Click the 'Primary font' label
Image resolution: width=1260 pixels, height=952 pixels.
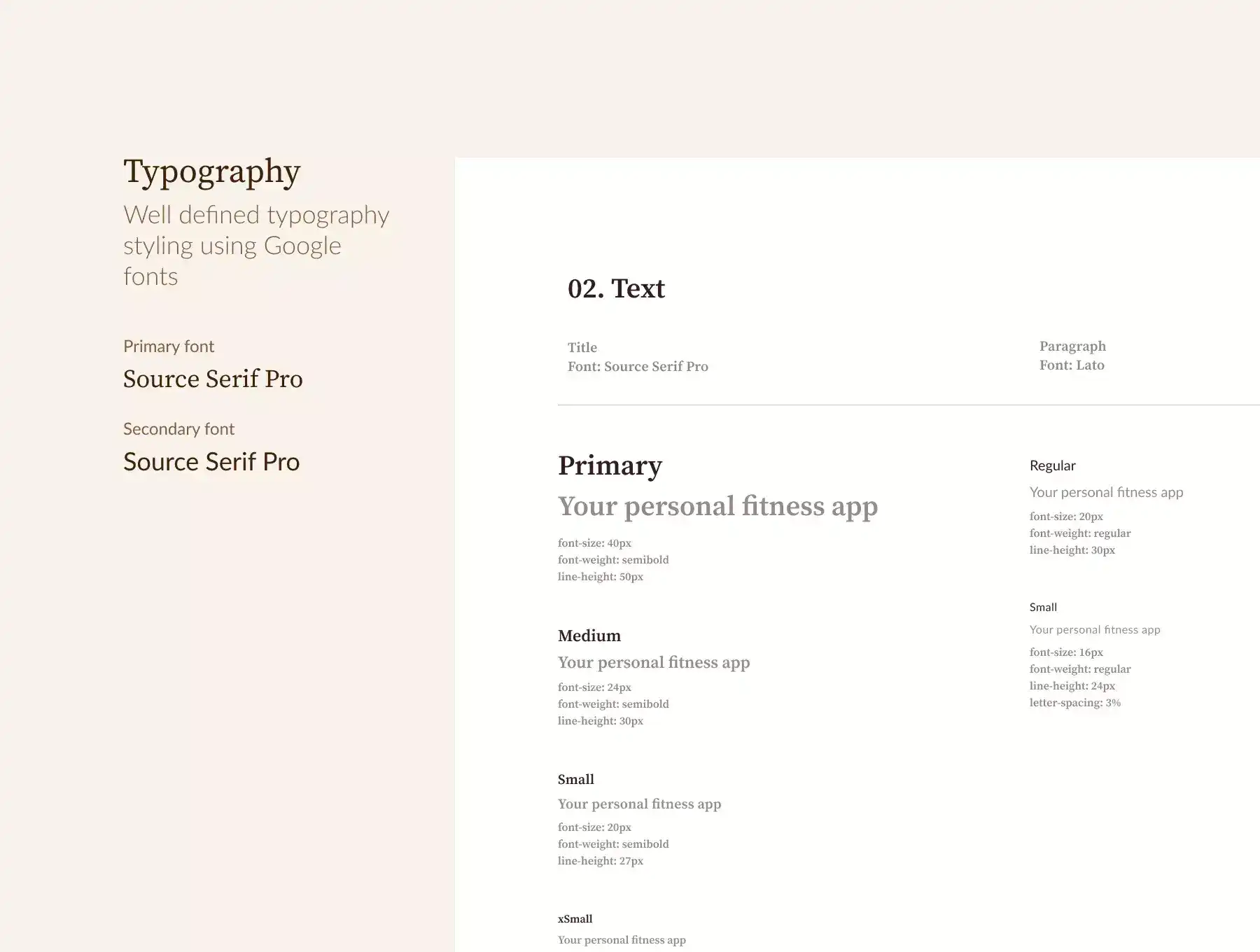169,346
